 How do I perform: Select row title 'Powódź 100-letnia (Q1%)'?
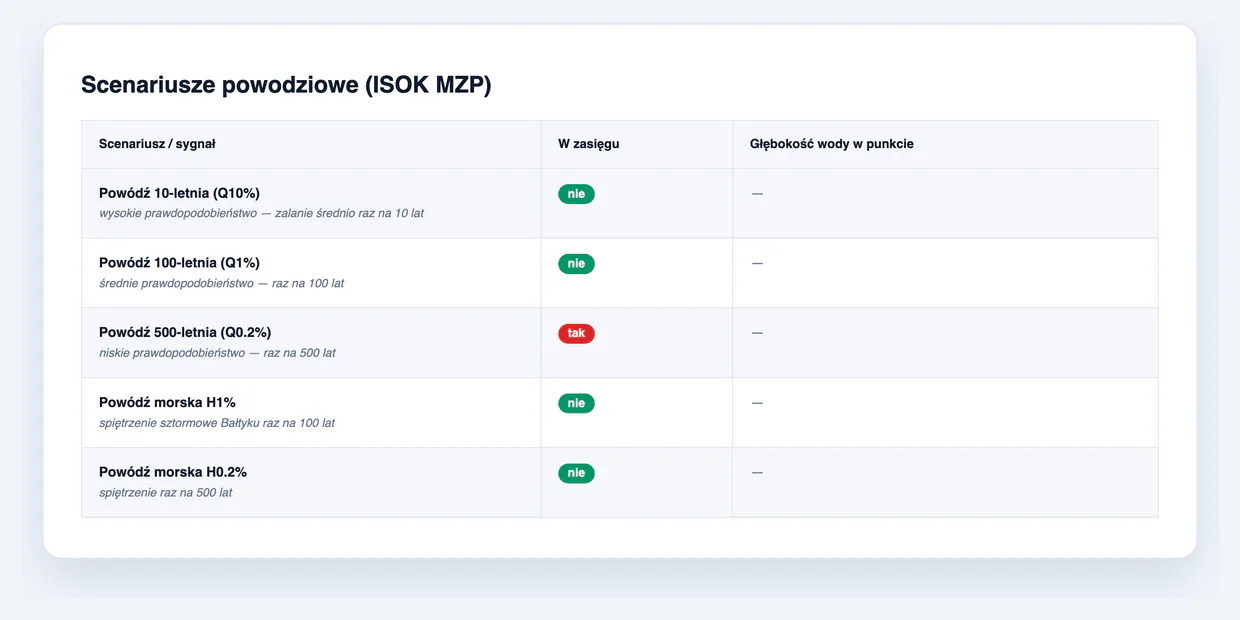[x=179, y=263]
